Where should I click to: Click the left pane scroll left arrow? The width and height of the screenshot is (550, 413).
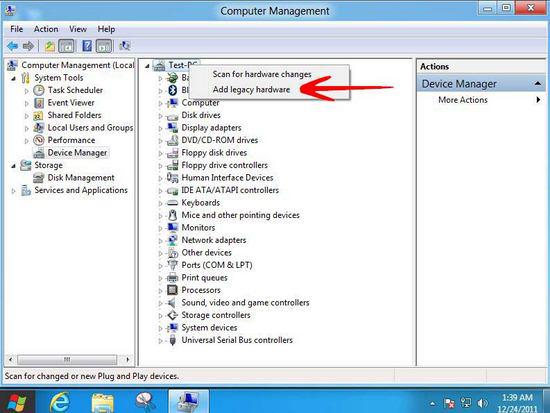11,359
